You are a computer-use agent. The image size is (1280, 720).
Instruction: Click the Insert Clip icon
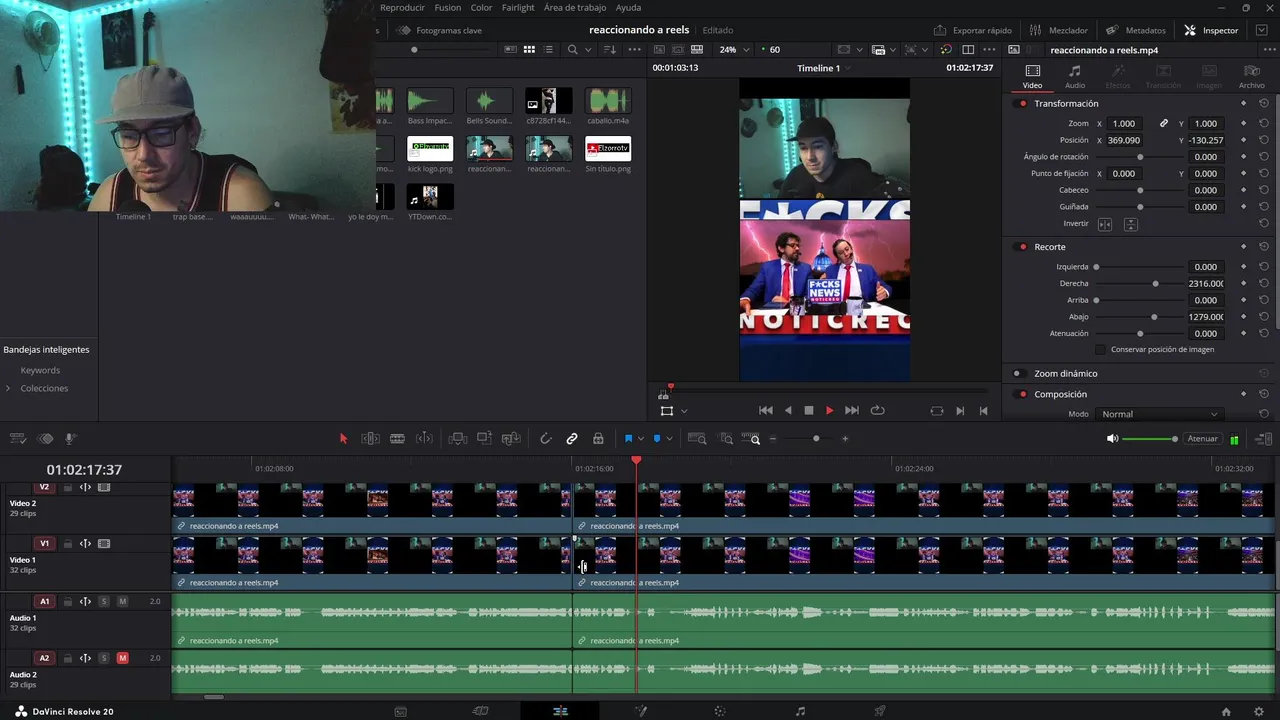tap(458, 438)
